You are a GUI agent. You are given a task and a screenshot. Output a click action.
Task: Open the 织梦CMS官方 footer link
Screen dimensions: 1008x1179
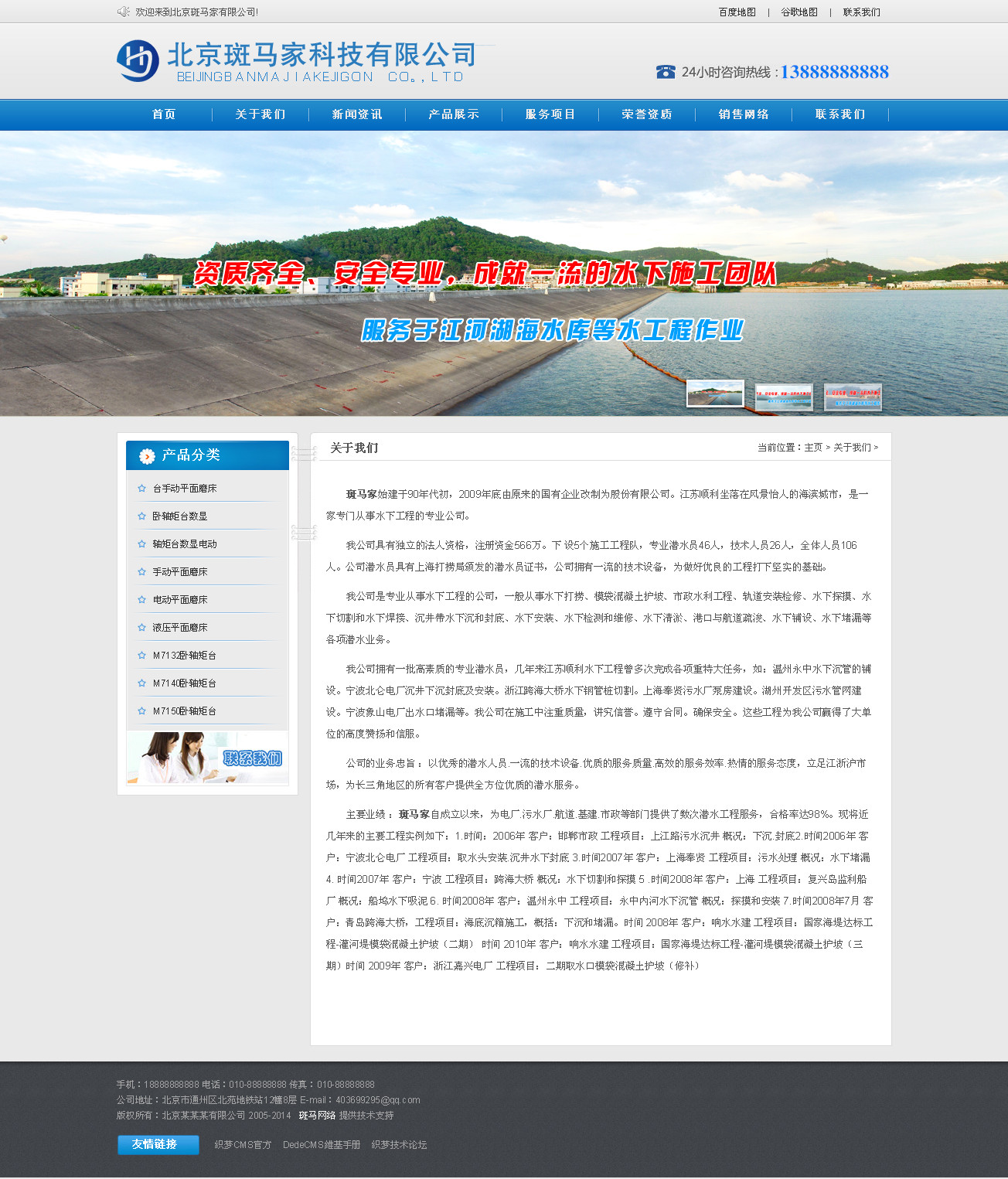click(x=243, y=1145)
